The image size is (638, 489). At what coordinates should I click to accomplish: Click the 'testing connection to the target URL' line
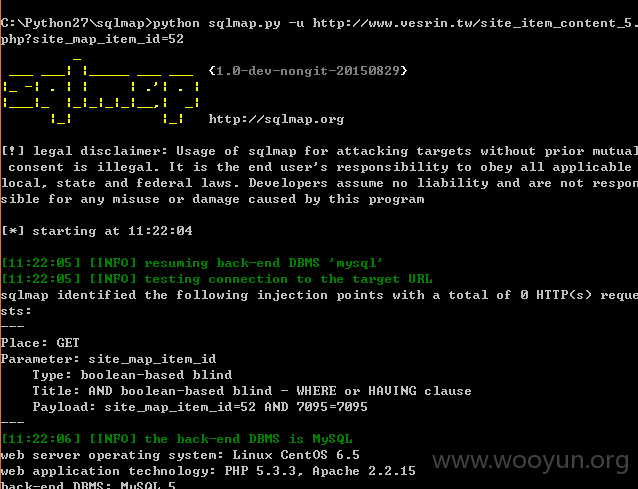pyautogui.click(x=216, y=279)
